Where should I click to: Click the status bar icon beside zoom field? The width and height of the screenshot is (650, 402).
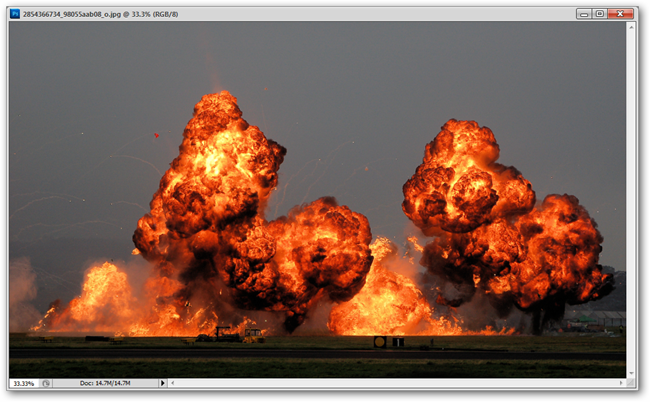46,383
